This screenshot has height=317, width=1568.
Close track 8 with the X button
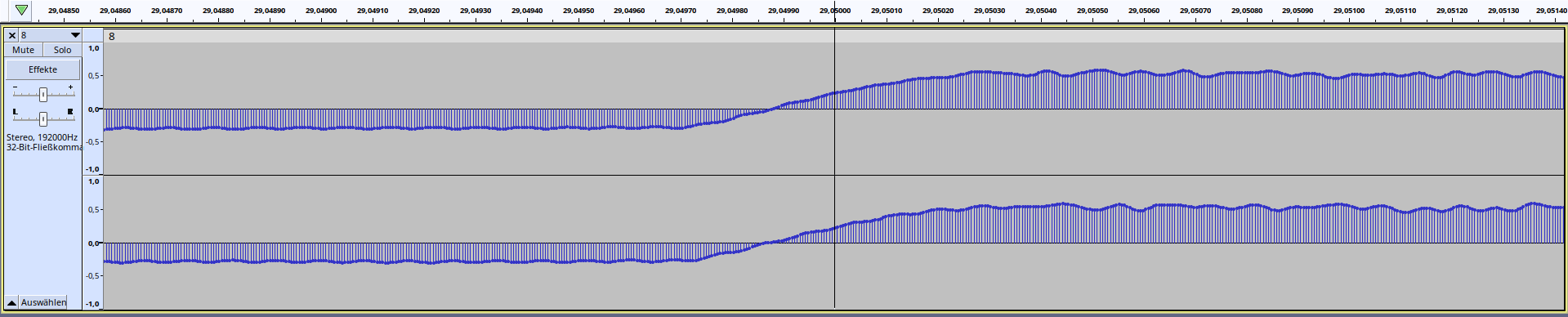click(x=11, y=35)
